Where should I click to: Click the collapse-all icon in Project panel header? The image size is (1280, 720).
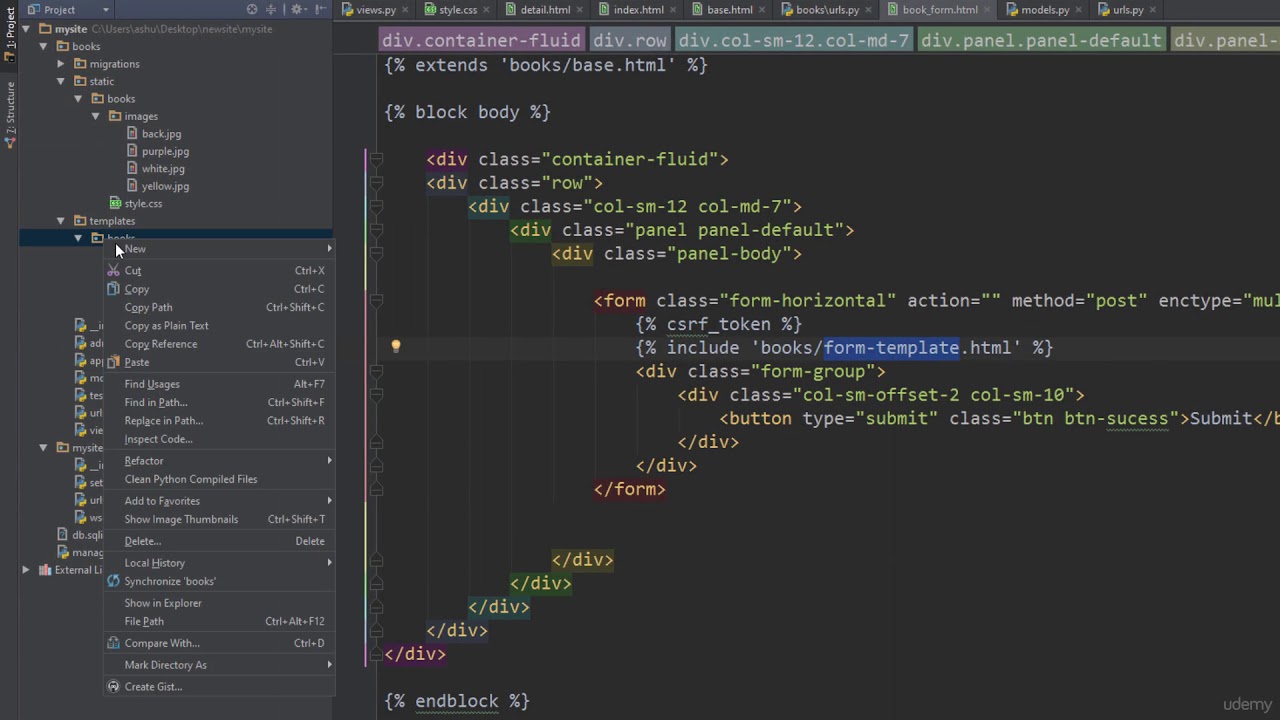pos(271,10)
